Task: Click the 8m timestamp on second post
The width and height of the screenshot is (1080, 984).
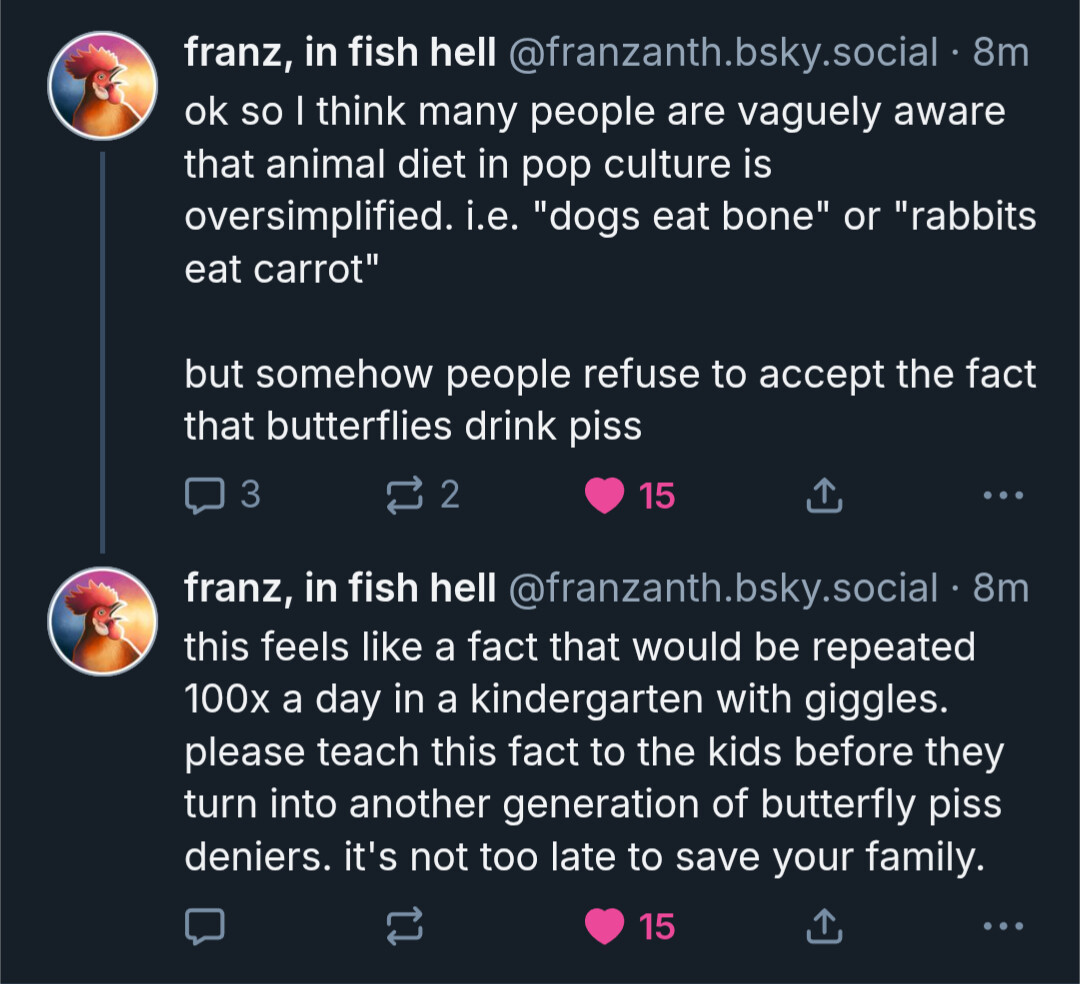Action: [x=1000, y=589]
